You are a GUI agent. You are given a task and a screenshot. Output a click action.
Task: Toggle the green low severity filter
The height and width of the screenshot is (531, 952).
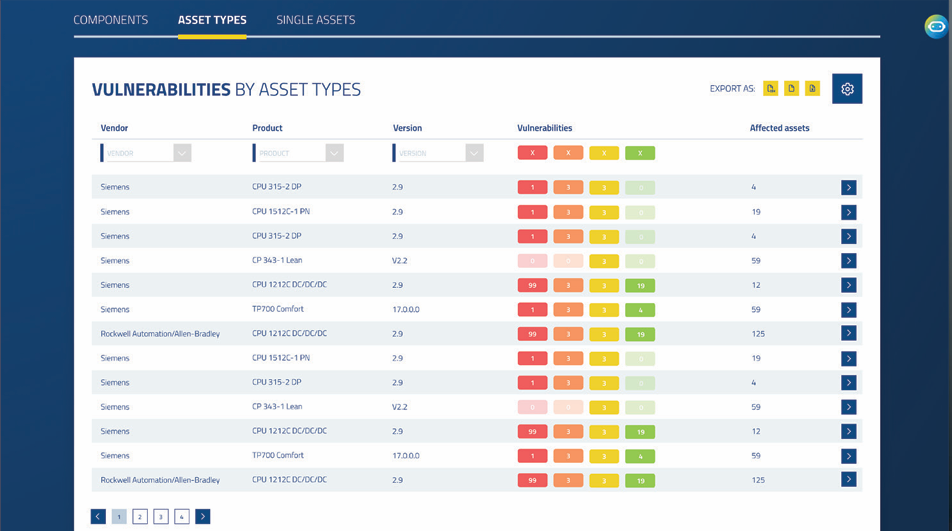pos(640,153)
